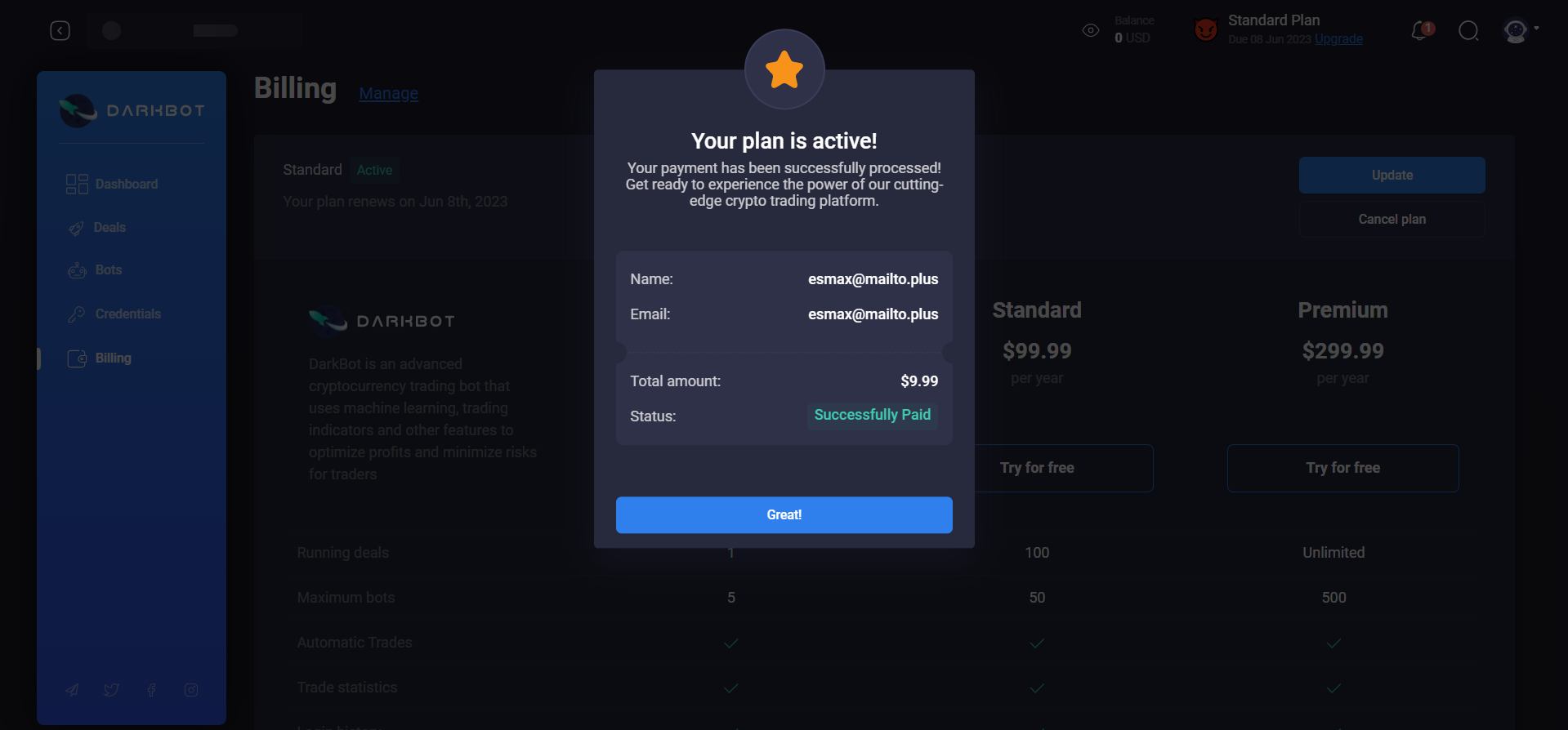Collapse the sidebar with the arrow button

coord(59,30)
